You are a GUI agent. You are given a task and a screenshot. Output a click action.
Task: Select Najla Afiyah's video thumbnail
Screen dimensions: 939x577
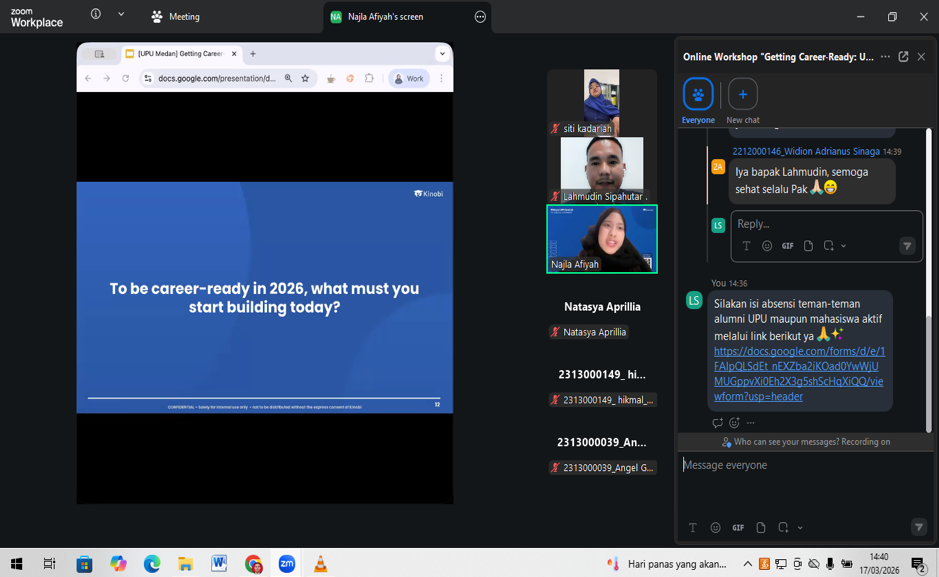pos(602,238)
